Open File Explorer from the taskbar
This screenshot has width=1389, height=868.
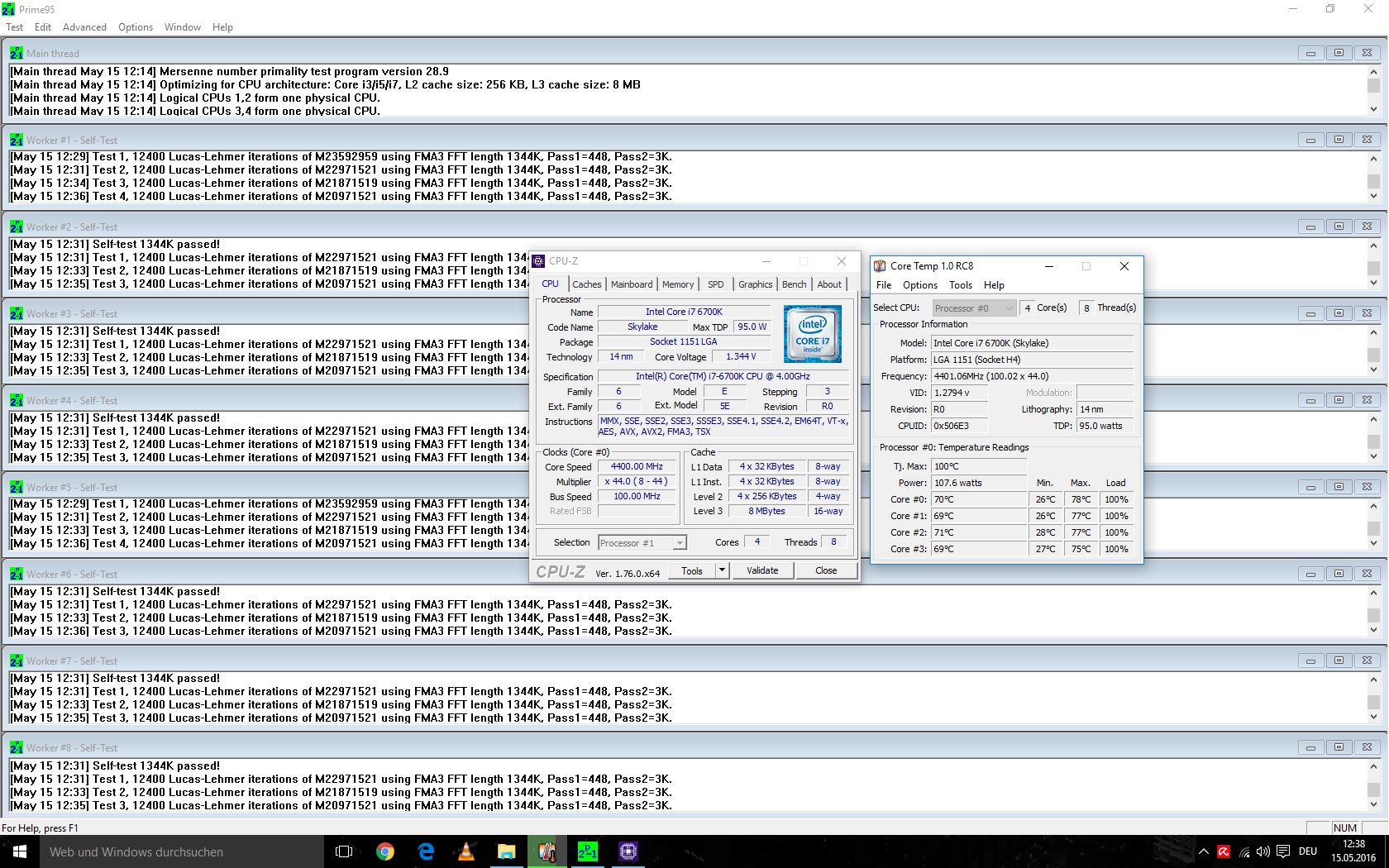(x=507, y=851)
